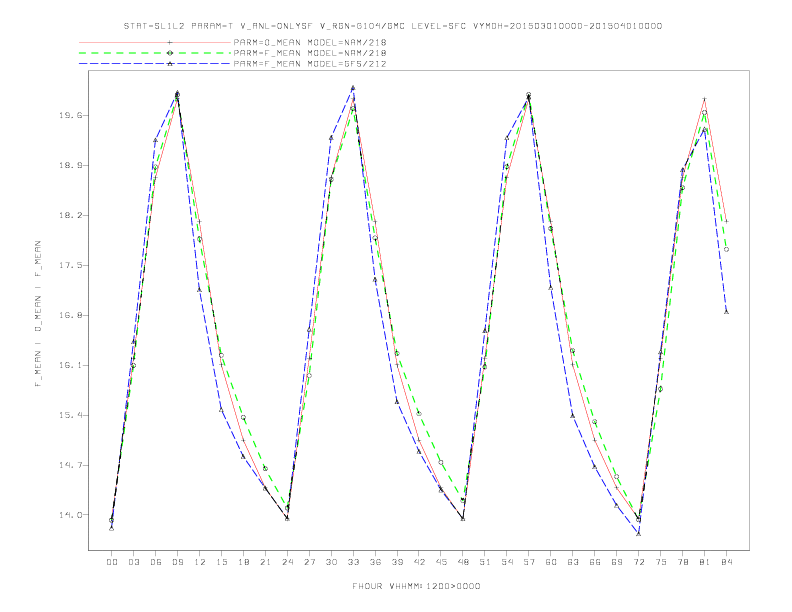
Task: Click x-axis tick label 18
Action: [x=243, y=562]
